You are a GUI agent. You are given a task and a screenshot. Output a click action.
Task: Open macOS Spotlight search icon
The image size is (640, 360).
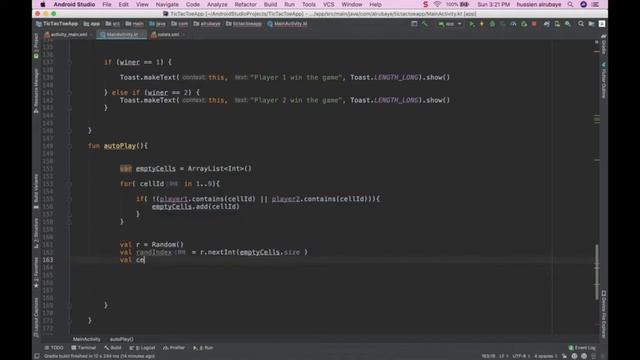pos(570,4)
